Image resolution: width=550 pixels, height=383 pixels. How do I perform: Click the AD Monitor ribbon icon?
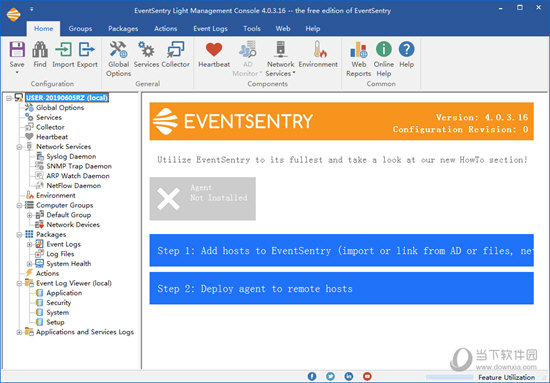point(248,49)
